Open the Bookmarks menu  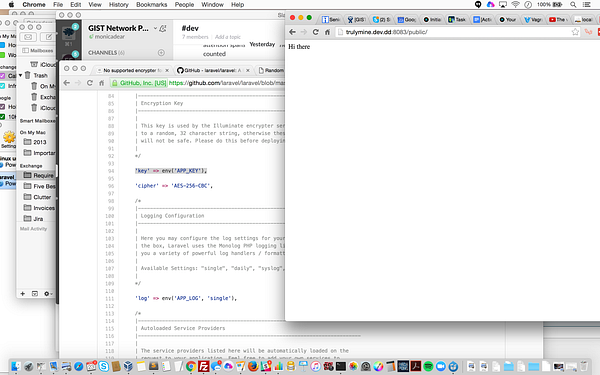tap(152, 5)
